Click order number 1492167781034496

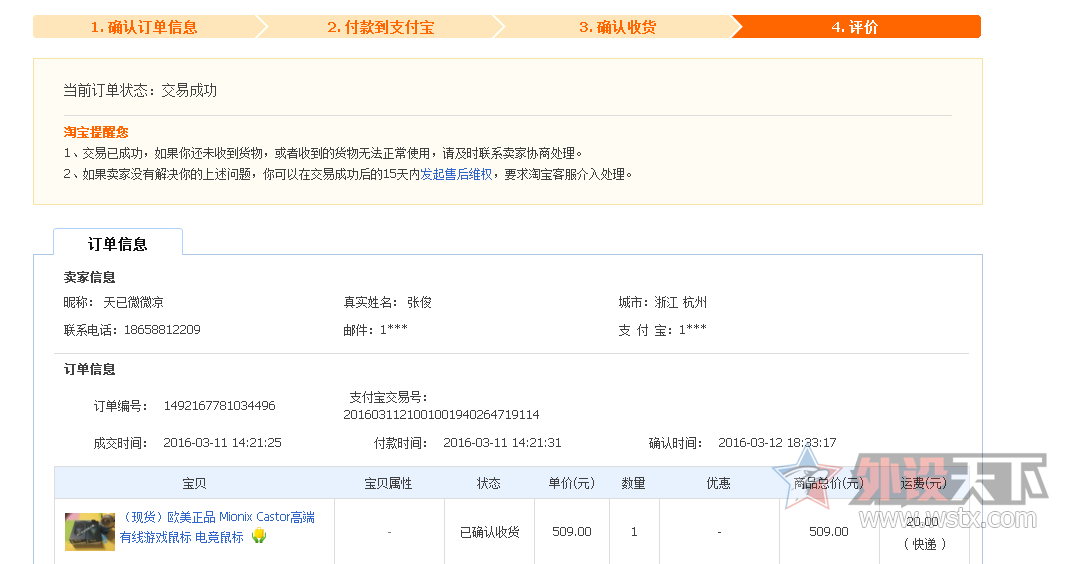tap(219, 405)
